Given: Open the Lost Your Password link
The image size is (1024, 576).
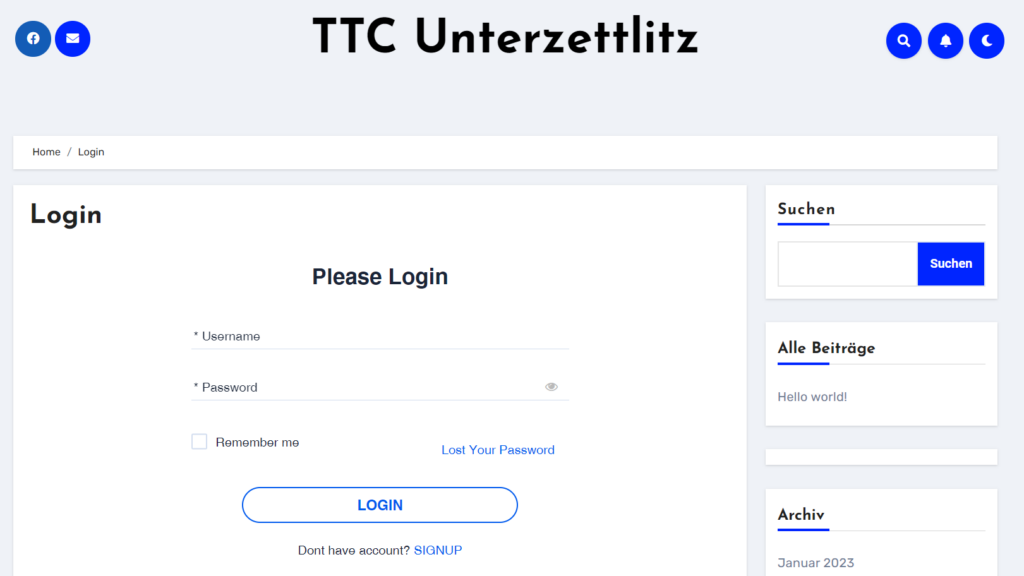Looking at the screenshot, I should pyautogui.click(x=498, y=450).
